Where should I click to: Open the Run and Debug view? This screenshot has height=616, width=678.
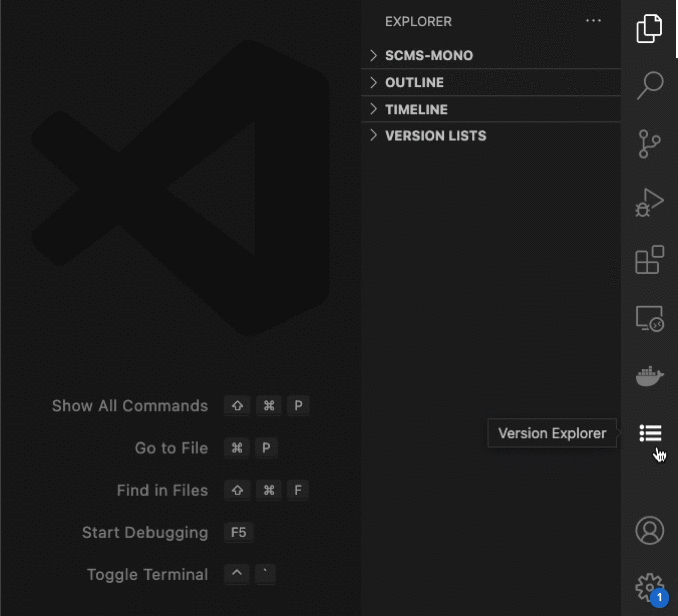[x=649, y=202]
